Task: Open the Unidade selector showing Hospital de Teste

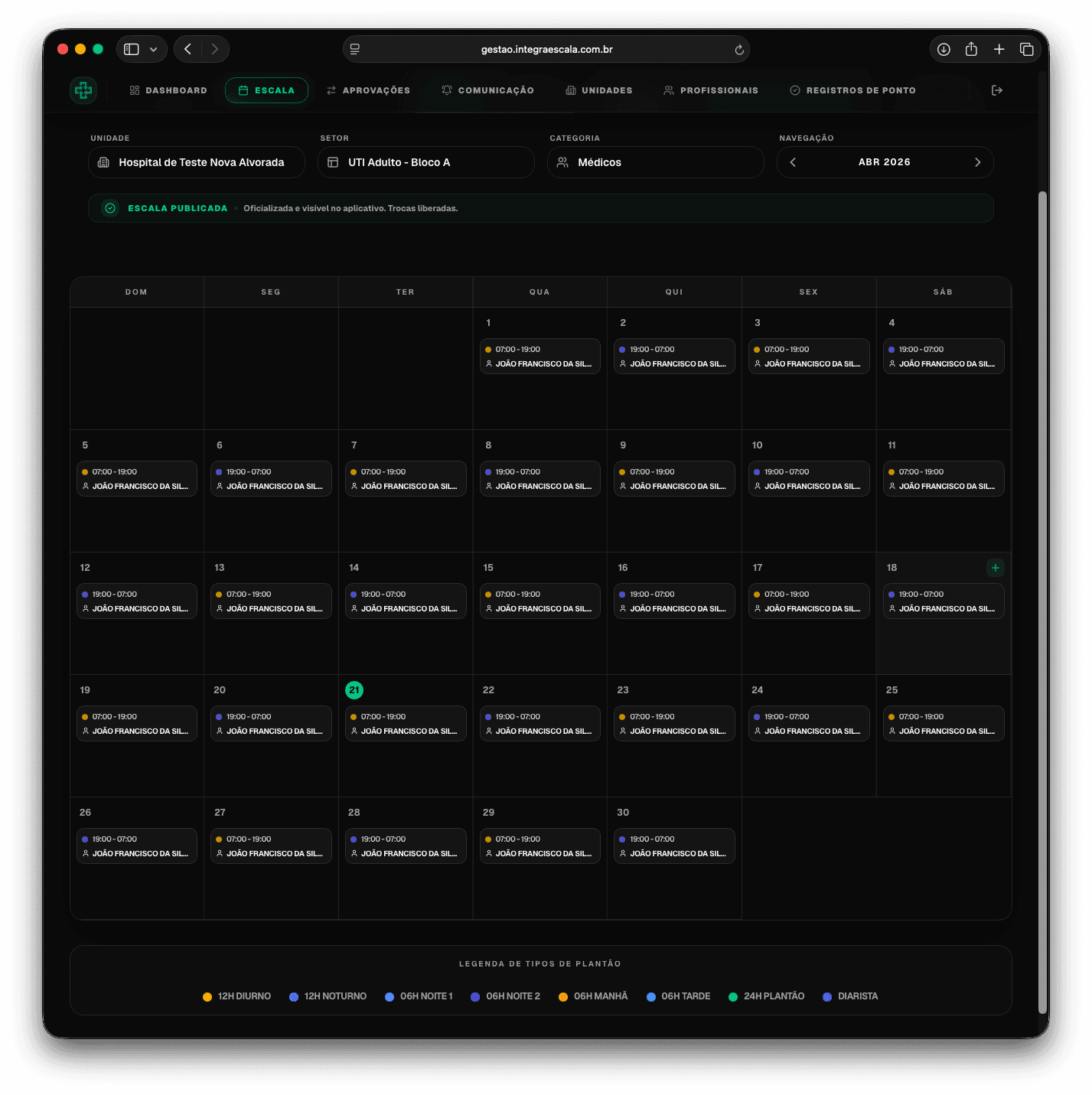Action: pyautogui.click(x=196, y=162)
